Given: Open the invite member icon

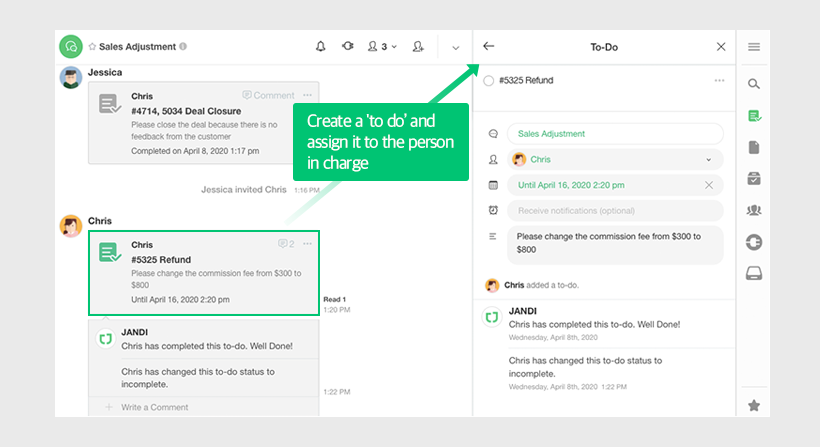Looking at the screenshot, I should pyautogui.click(x=417, y=47).
